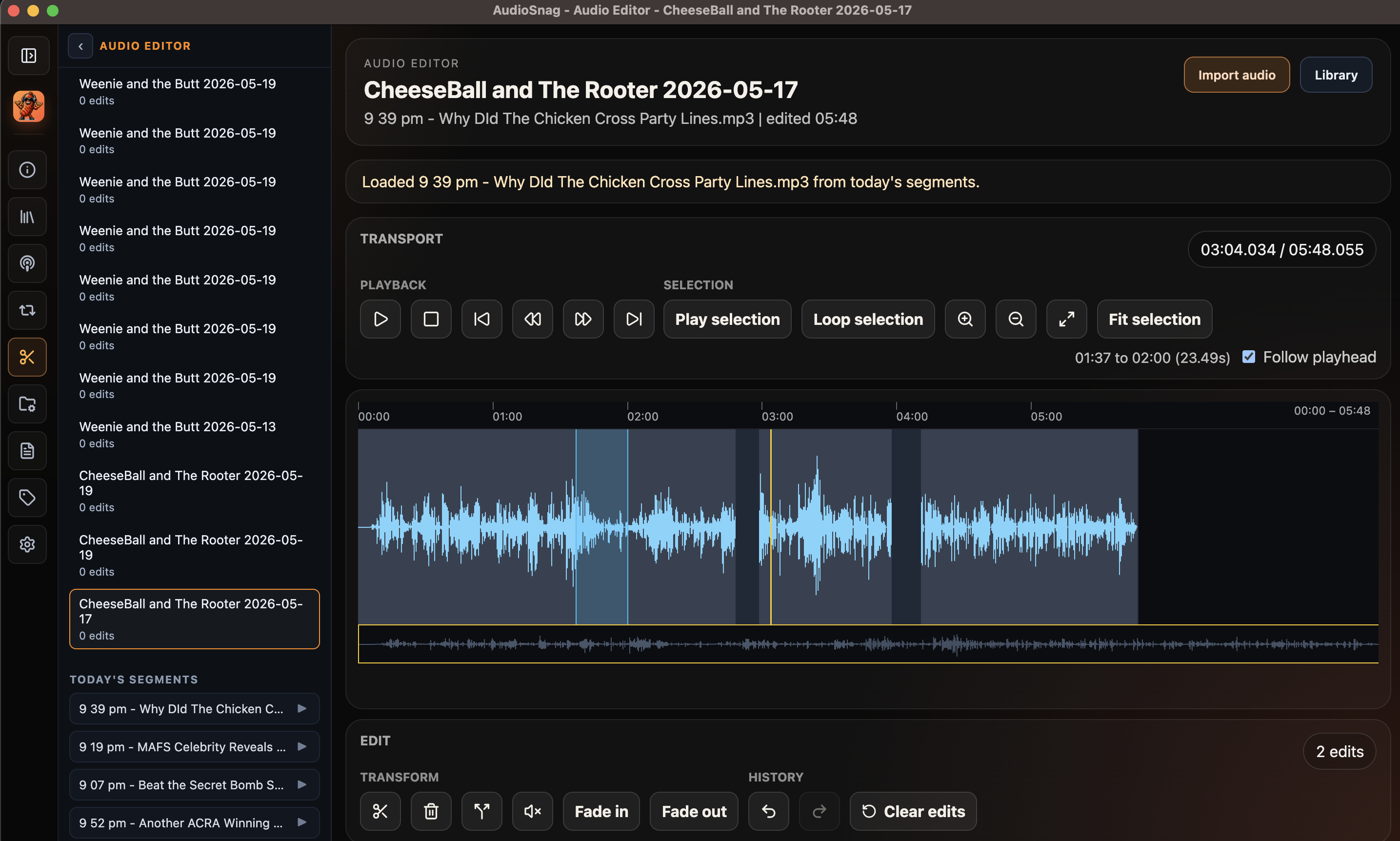The height and width of the screenshot is (841, 1400).
Task: Open the library books sidebar icon
Action: pos(27,217)
